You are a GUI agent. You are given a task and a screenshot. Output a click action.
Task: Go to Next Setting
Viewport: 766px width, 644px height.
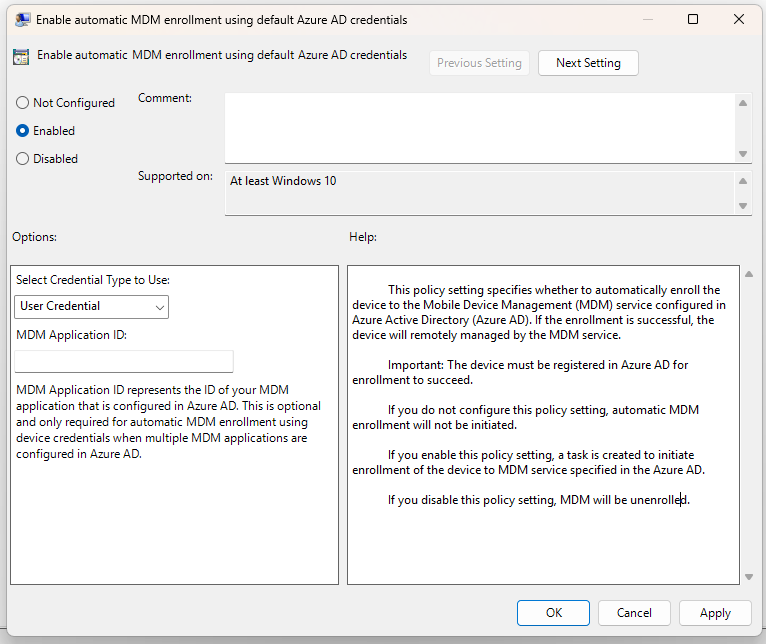tap(588, 63)
